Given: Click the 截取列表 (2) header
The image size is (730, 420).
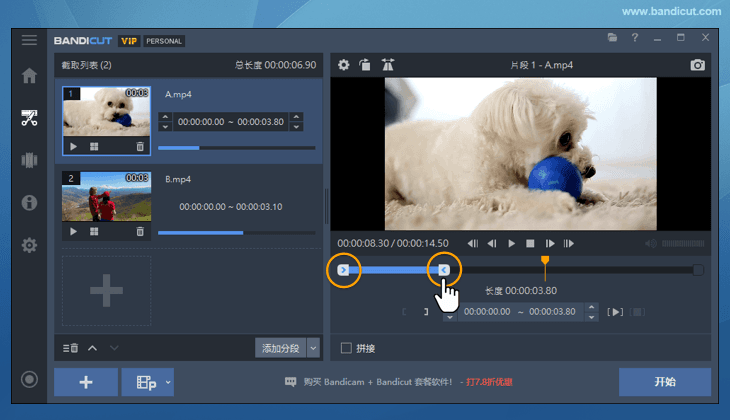Looking at the screenshot, I should tap(87, 65).
